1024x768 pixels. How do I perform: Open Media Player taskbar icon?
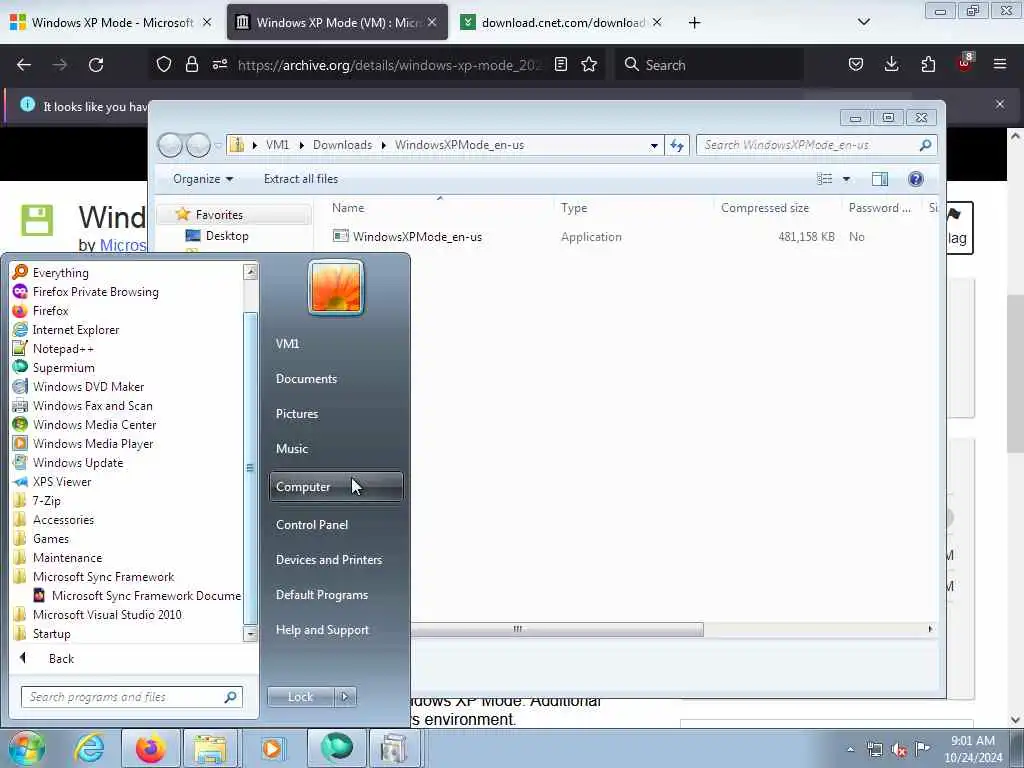(x=272, y=748)
